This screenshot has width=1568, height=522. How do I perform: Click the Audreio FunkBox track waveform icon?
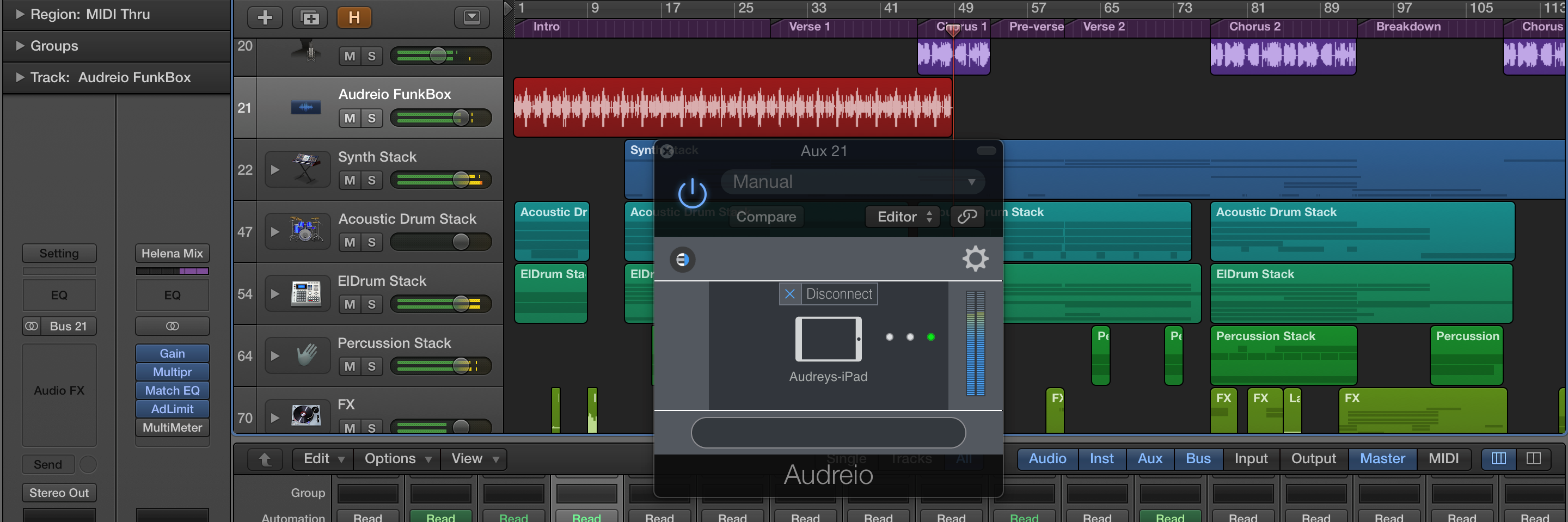[x=305, y=108]
